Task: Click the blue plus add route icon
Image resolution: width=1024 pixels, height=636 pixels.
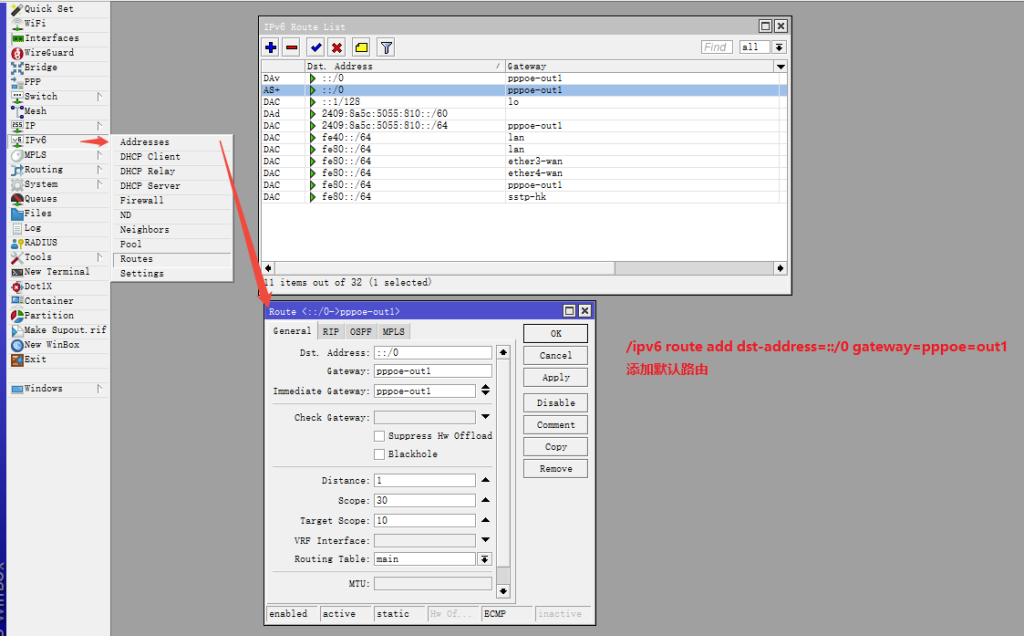Action: 271,47
